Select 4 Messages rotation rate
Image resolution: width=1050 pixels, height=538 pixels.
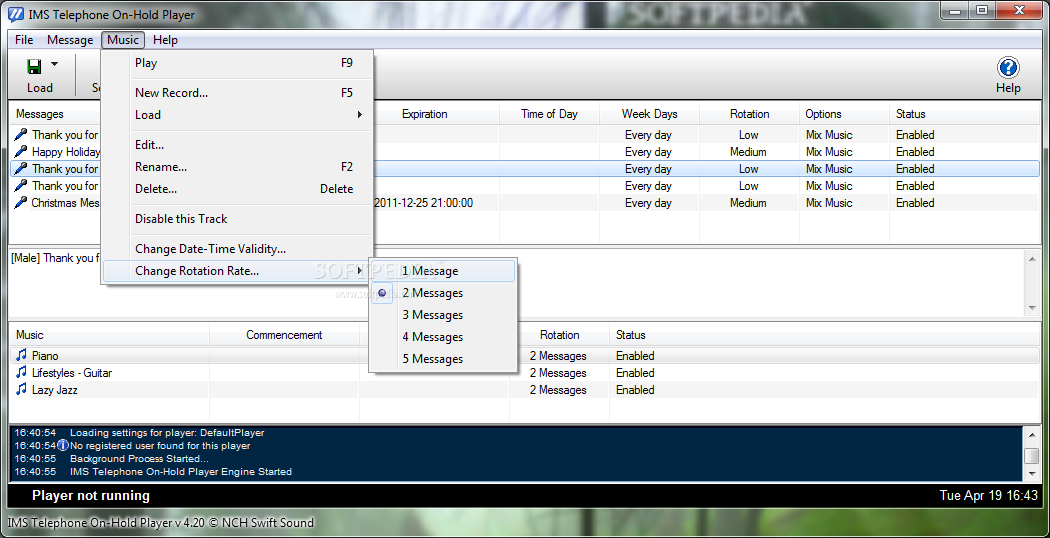point(443,337)
